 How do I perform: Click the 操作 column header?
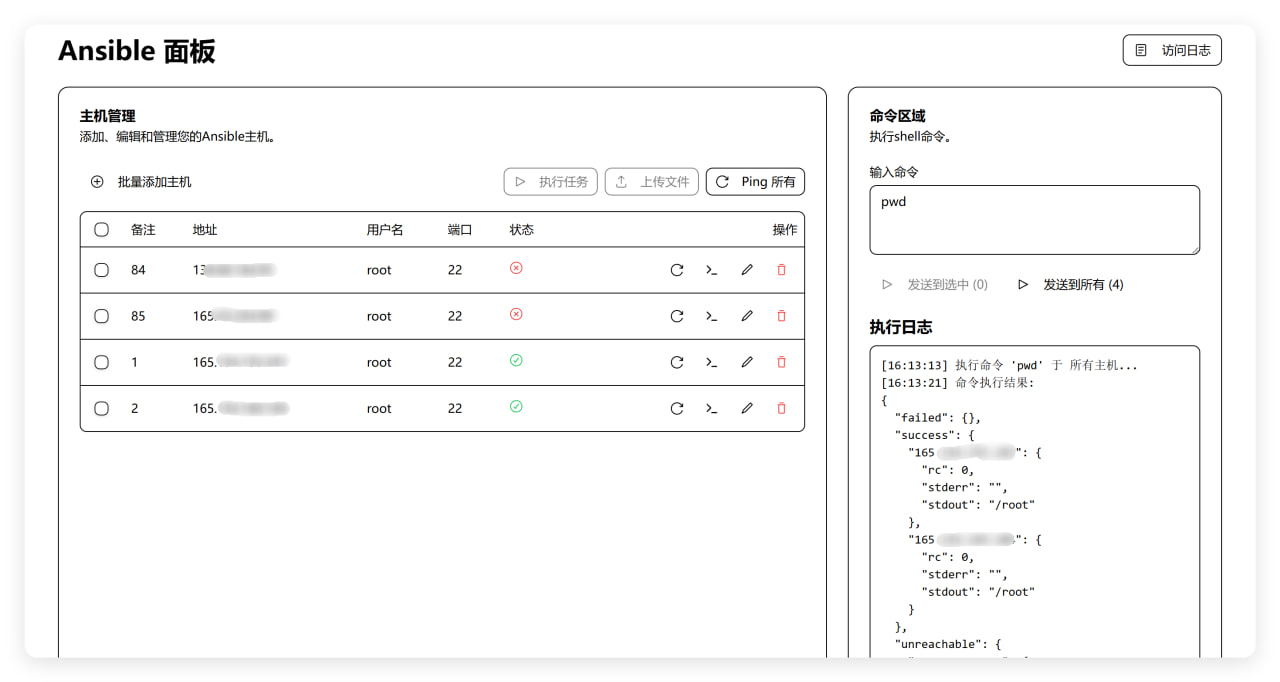click(785, 230)
